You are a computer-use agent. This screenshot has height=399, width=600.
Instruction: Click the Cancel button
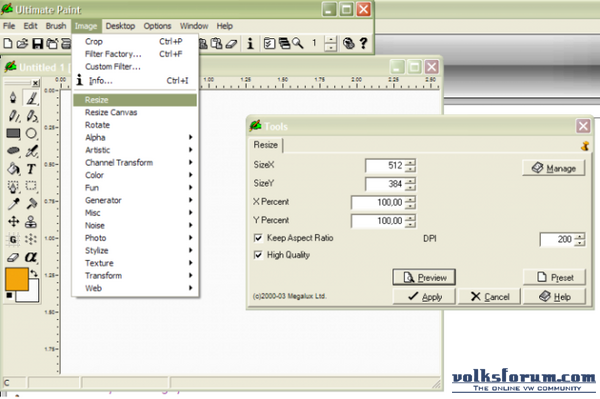coord(489,296)
